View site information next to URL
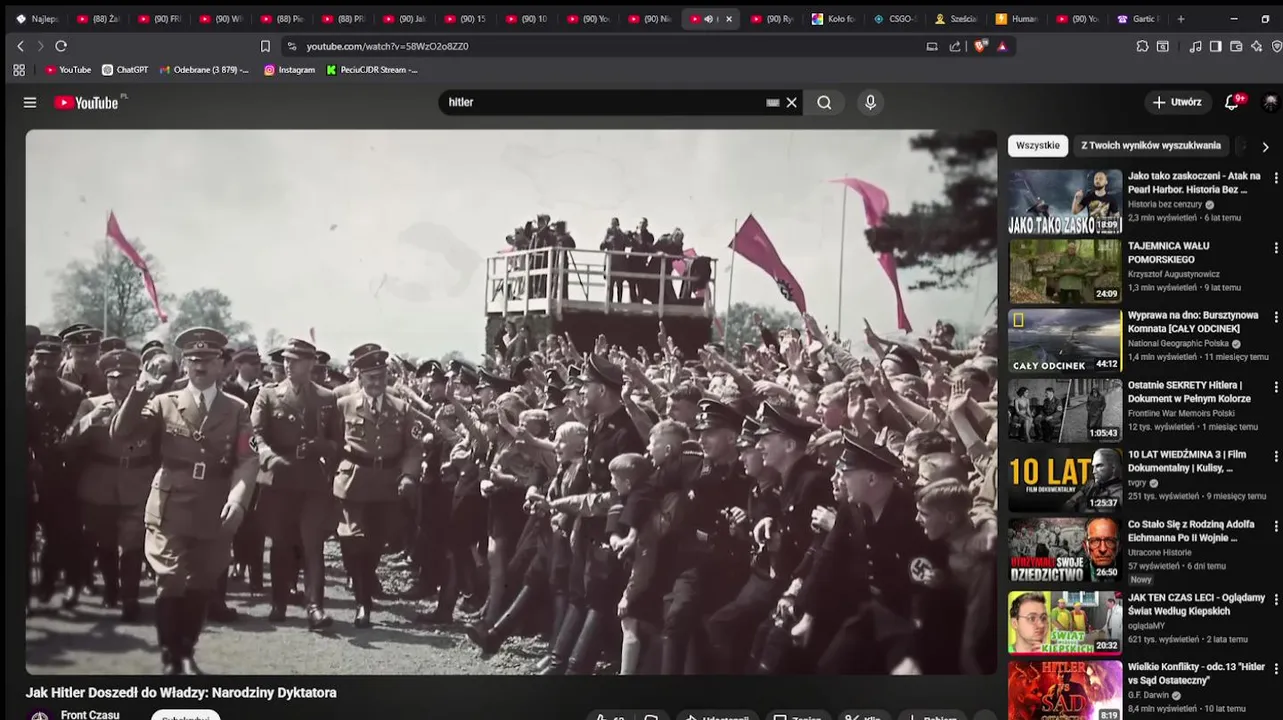 [x=292, y=46]
